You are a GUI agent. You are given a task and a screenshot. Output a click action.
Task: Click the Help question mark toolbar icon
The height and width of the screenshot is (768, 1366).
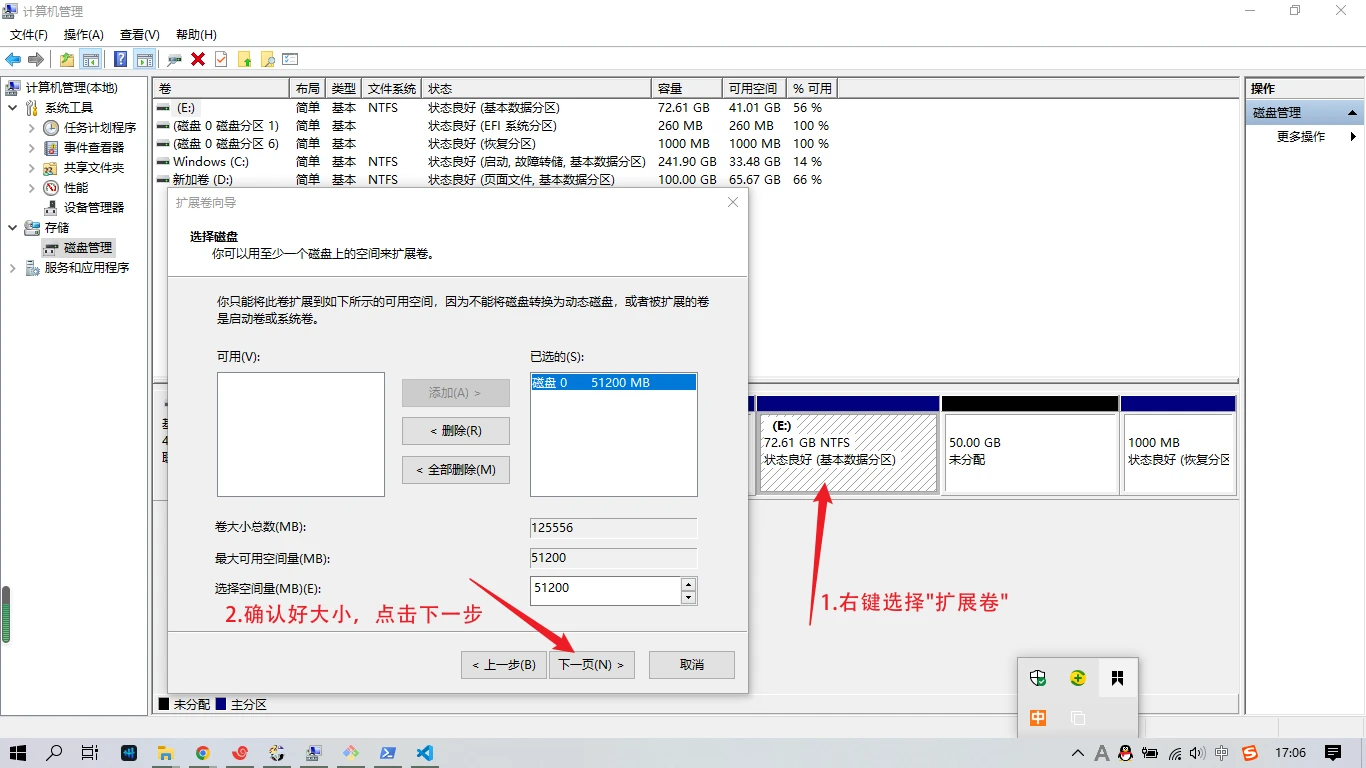tap(120, 59)
